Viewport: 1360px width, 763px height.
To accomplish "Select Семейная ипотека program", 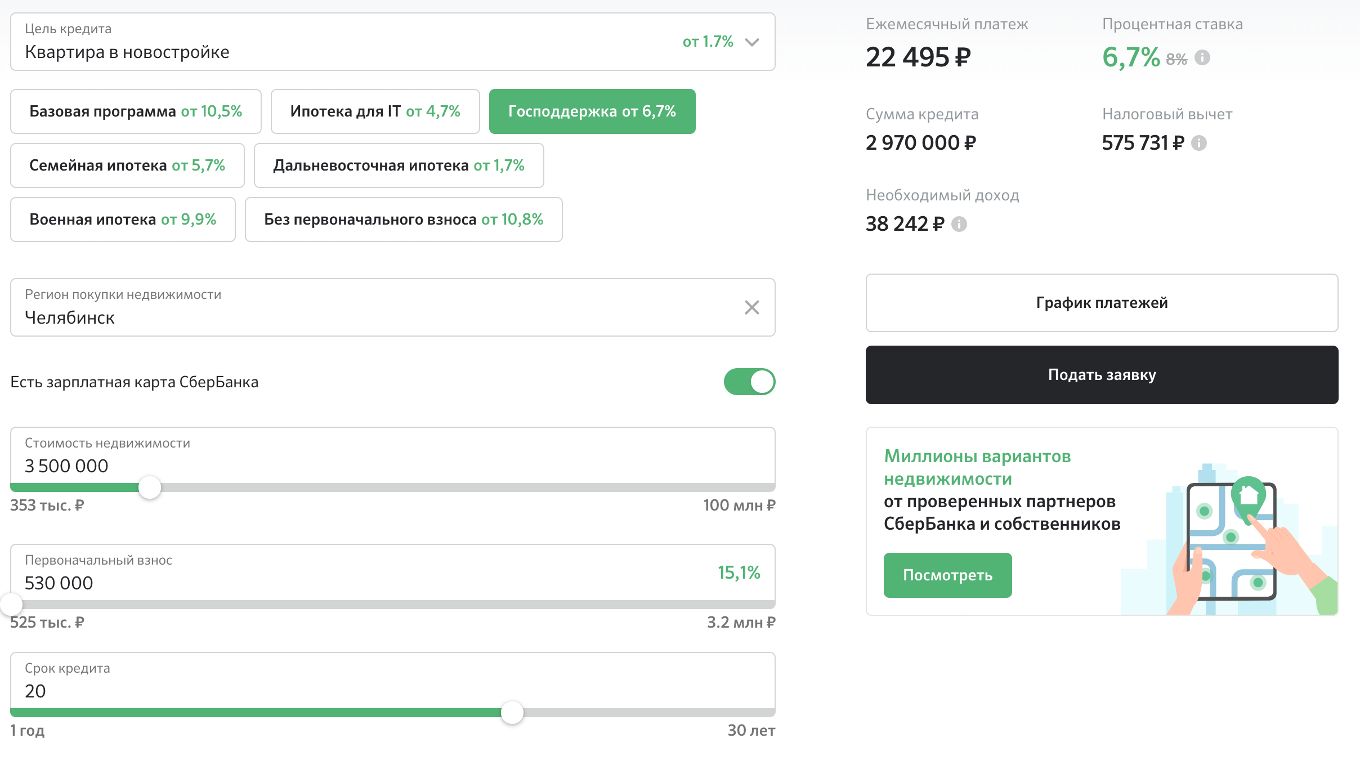I will pyautogui.click(x=127, y=166).
